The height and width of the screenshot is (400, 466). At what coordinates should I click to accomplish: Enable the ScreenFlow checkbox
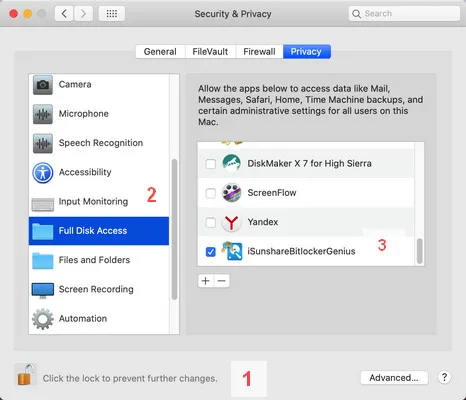coord(211,193)
